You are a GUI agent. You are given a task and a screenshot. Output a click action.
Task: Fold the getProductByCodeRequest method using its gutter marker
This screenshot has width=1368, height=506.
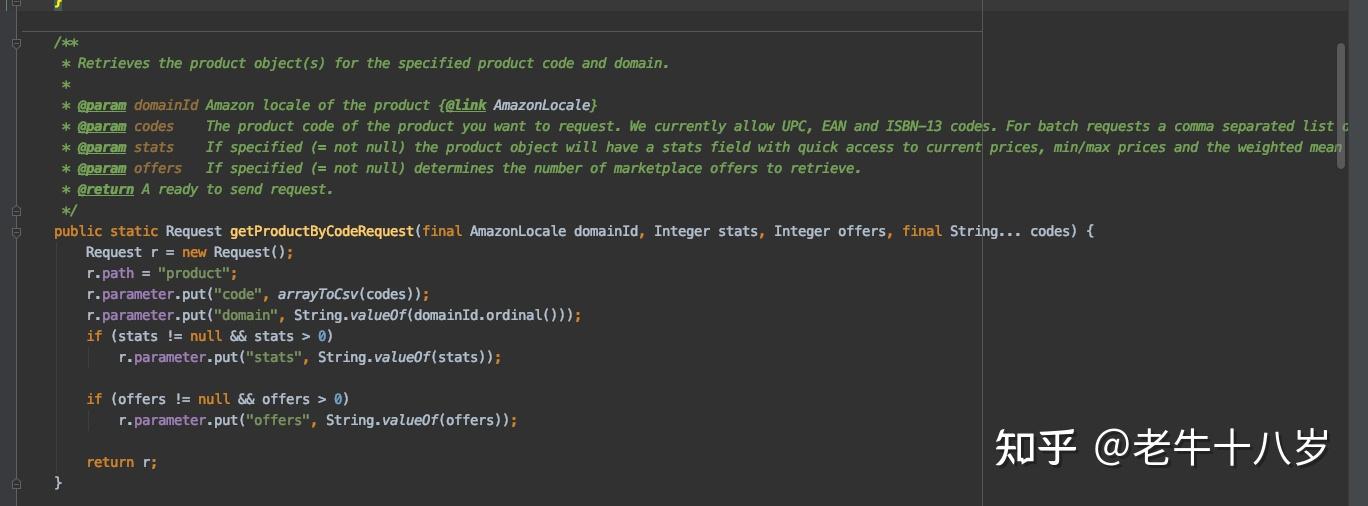coord(16,232)
